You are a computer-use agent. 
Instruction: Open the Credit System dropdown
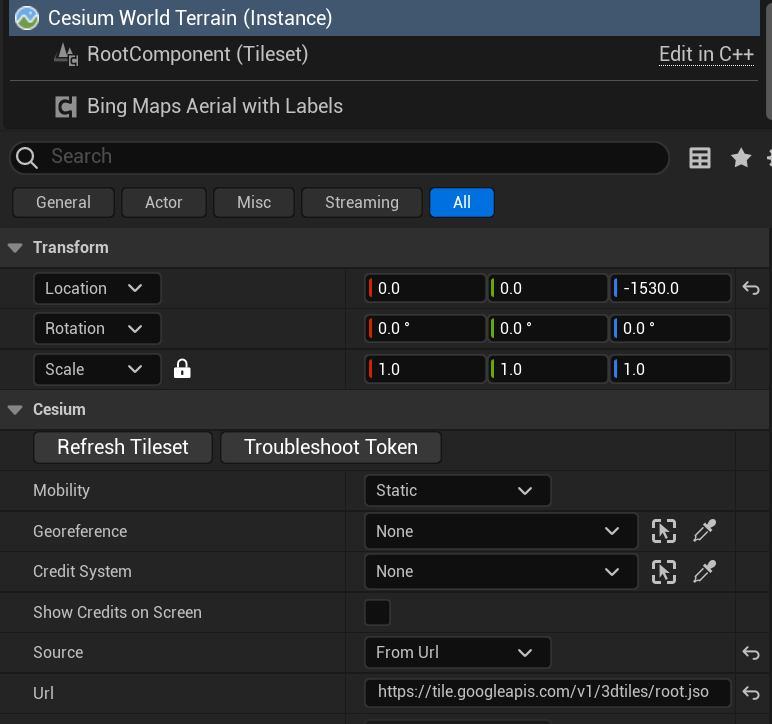click(501, 571)
